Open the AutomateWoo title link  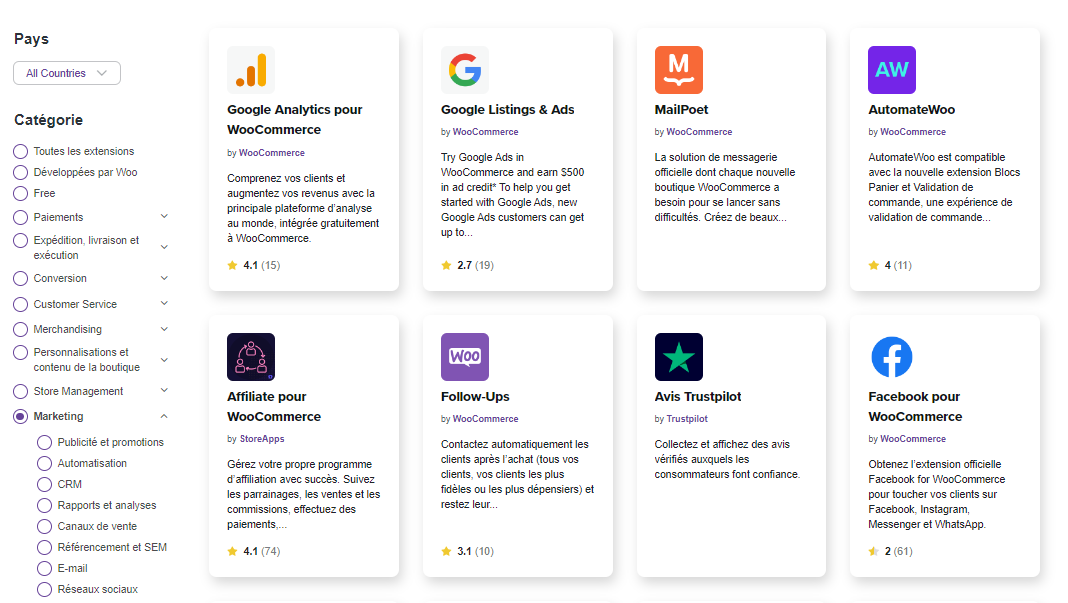tap(911, 110)
